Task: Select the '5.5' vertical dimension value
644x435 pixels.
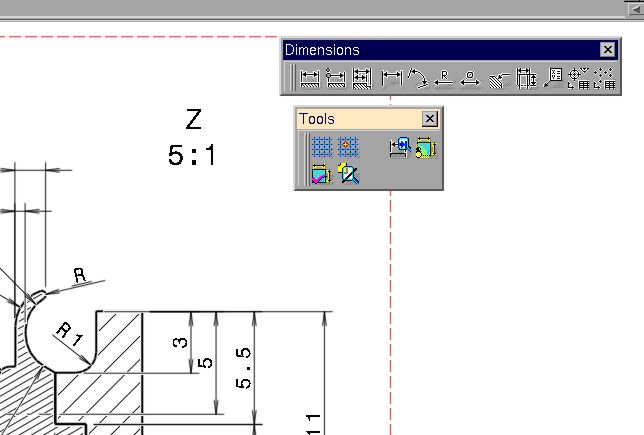Action: [x=243, y=368]
